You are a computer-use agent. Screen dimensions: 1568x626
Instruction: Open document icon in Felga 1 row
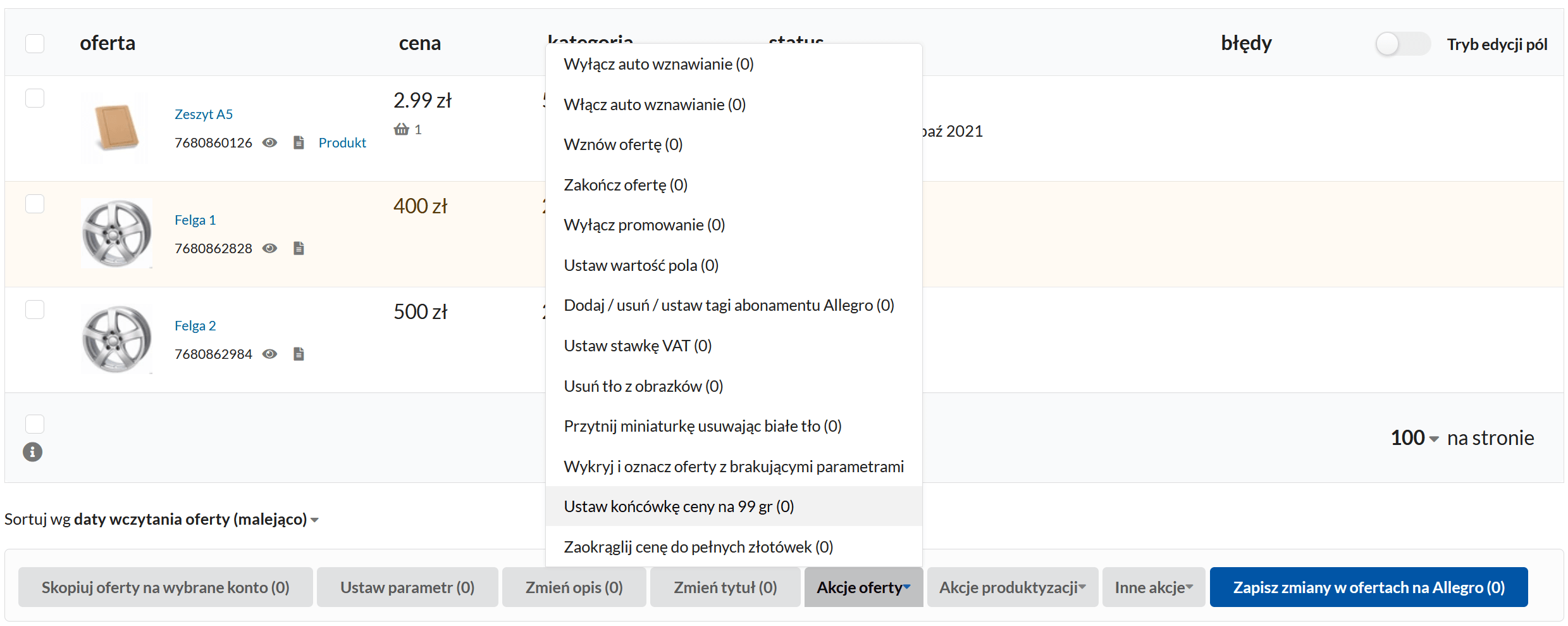click(x=299, y=248)
